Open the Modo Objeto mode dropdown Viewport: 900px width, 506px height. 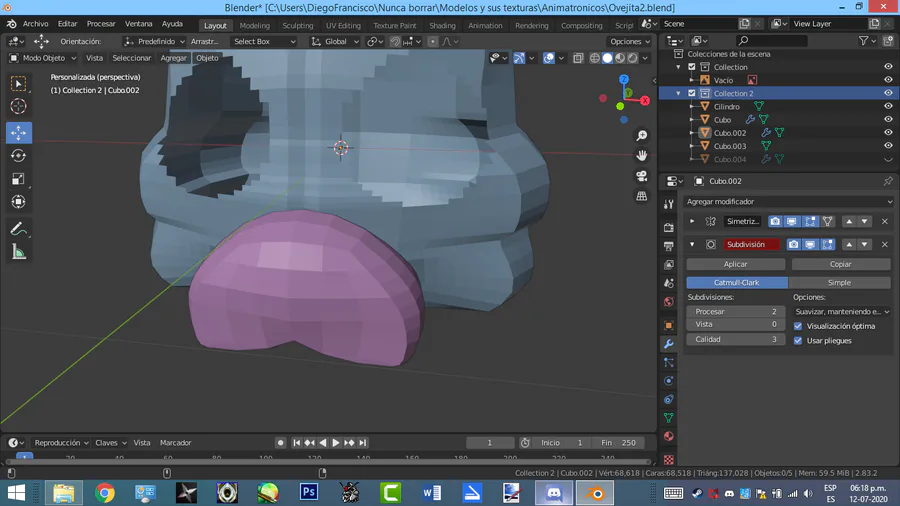pyautogui.click(x=43, y=58)
